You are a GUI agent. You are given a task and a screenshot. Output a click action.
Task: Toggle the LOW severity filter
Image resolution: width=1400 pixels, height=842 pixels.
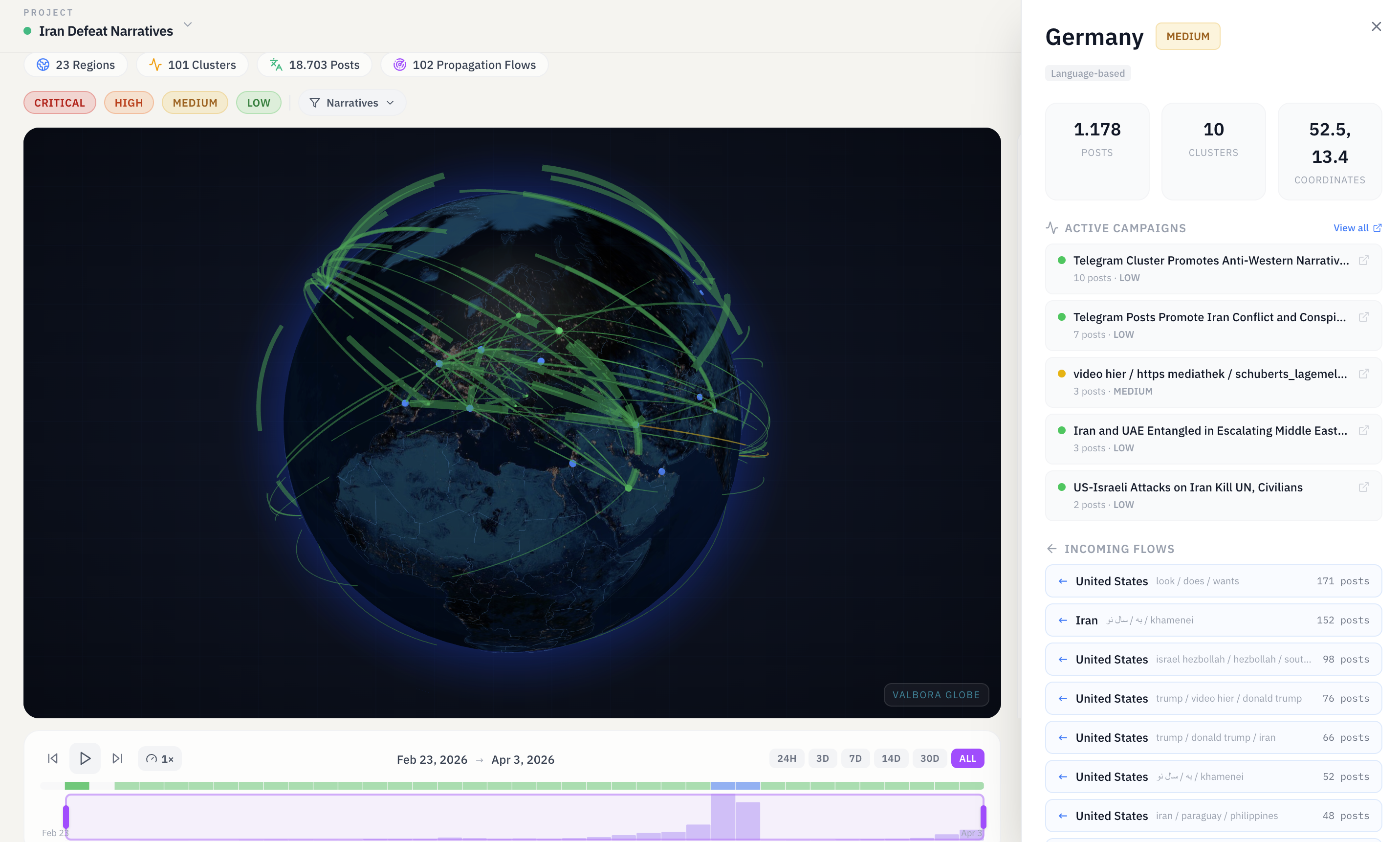(258, 103)
